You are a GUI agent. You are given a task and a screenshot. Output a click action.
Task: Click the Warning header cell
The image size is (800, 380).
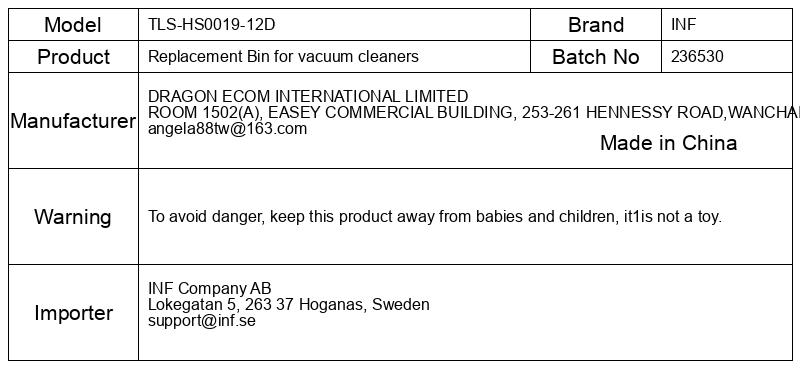click(73, 217)
